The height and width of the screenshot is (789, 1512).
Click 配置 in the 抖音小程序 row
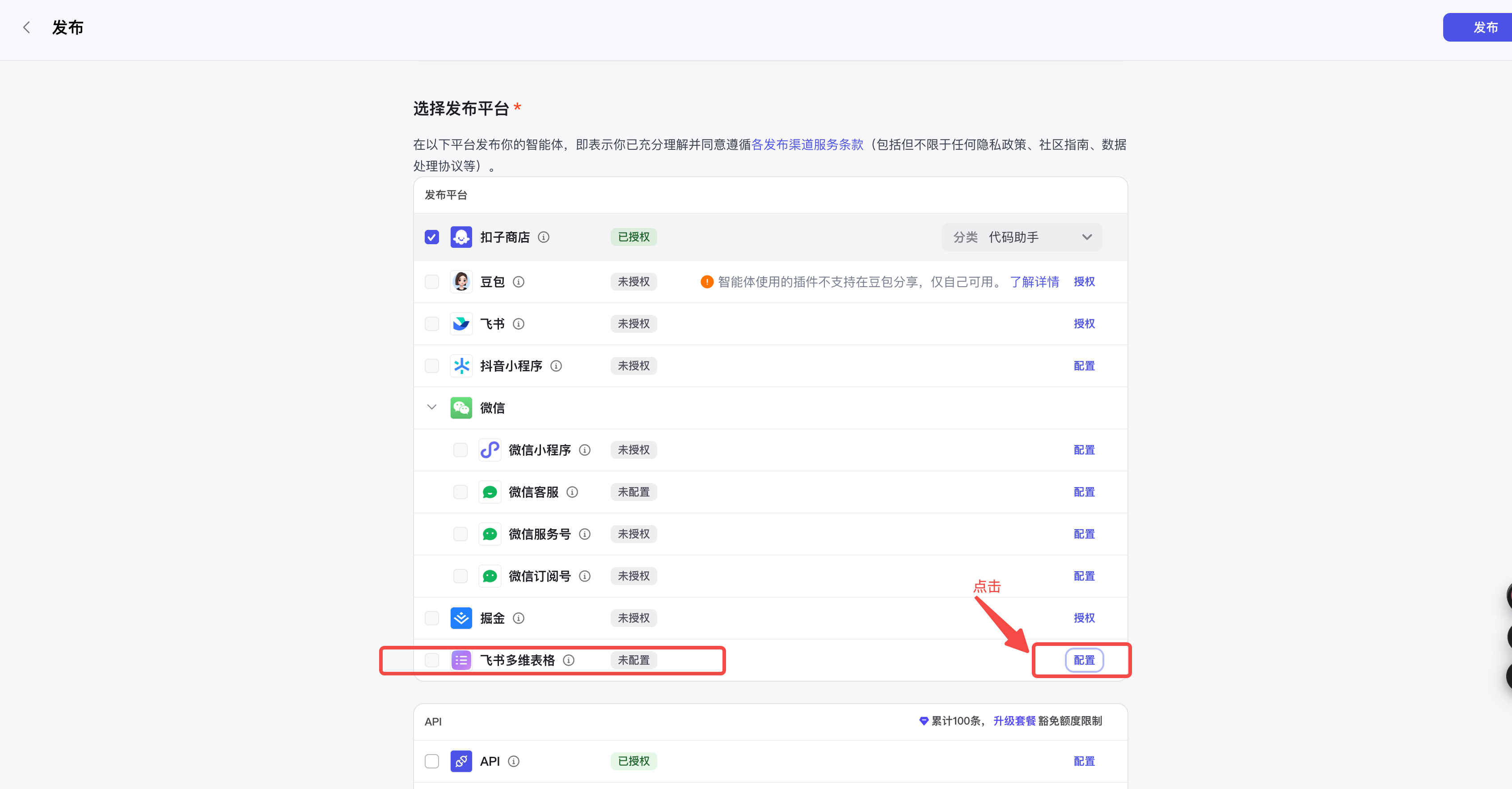point(1084,366)
